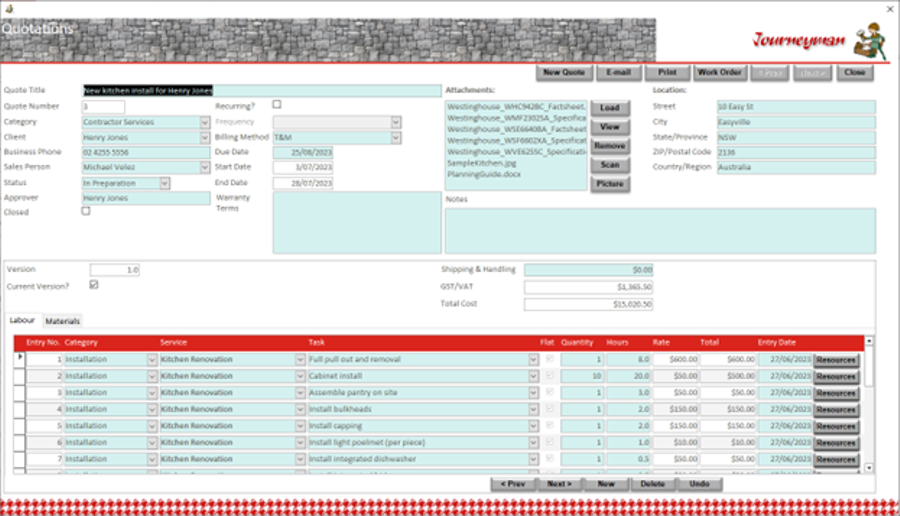Open Resources for Install integrated dishwasher row
900x516 pixels.
pyautogui.click(x=836, y=460)
